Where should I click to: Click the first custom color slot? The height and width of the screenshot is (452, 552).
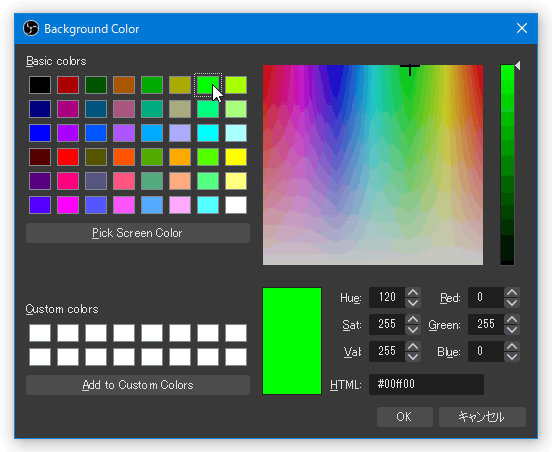coord(40,333)
